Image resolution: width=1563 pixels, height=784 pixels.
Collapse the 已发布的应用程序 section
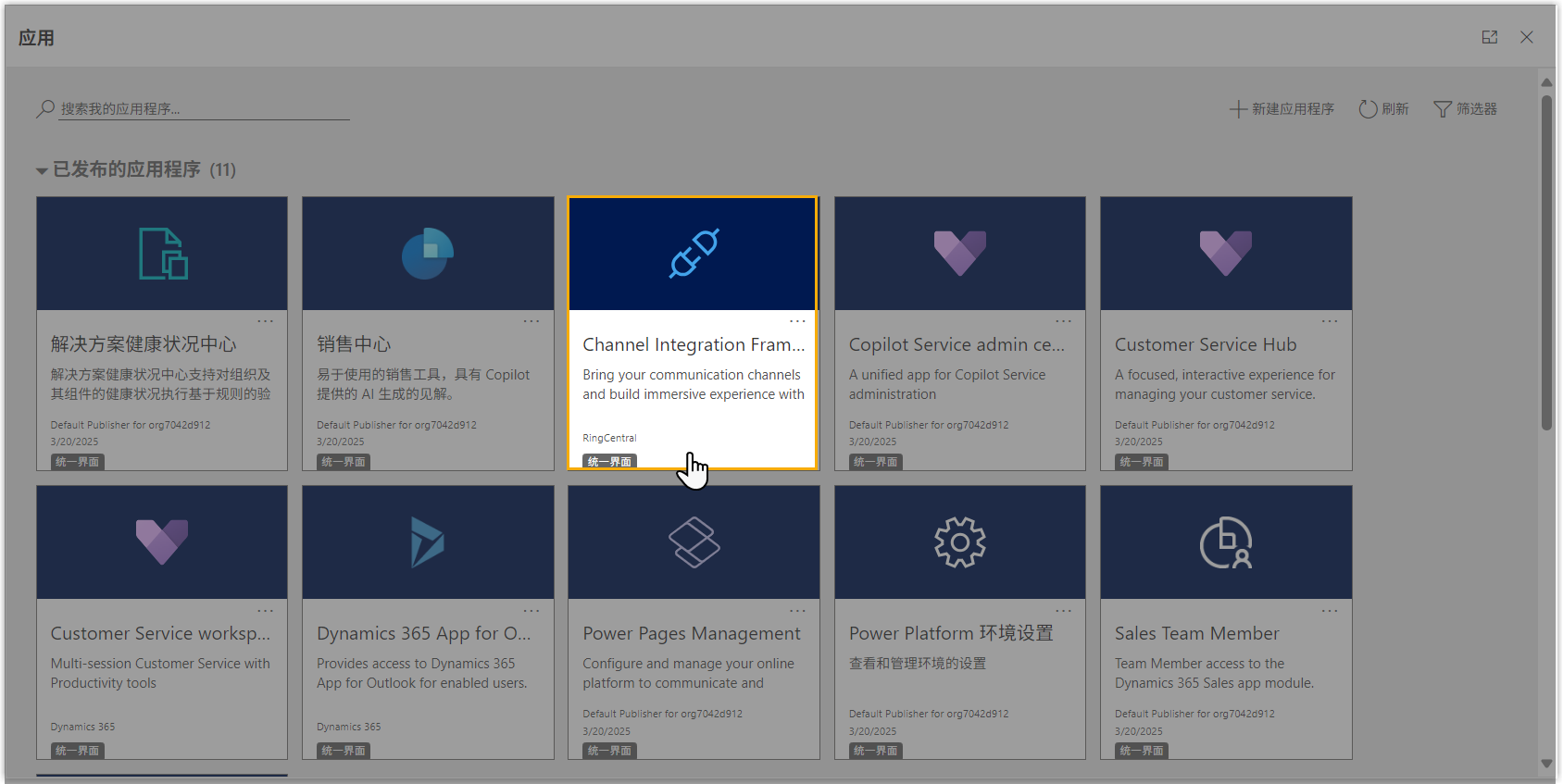(42, 170)
